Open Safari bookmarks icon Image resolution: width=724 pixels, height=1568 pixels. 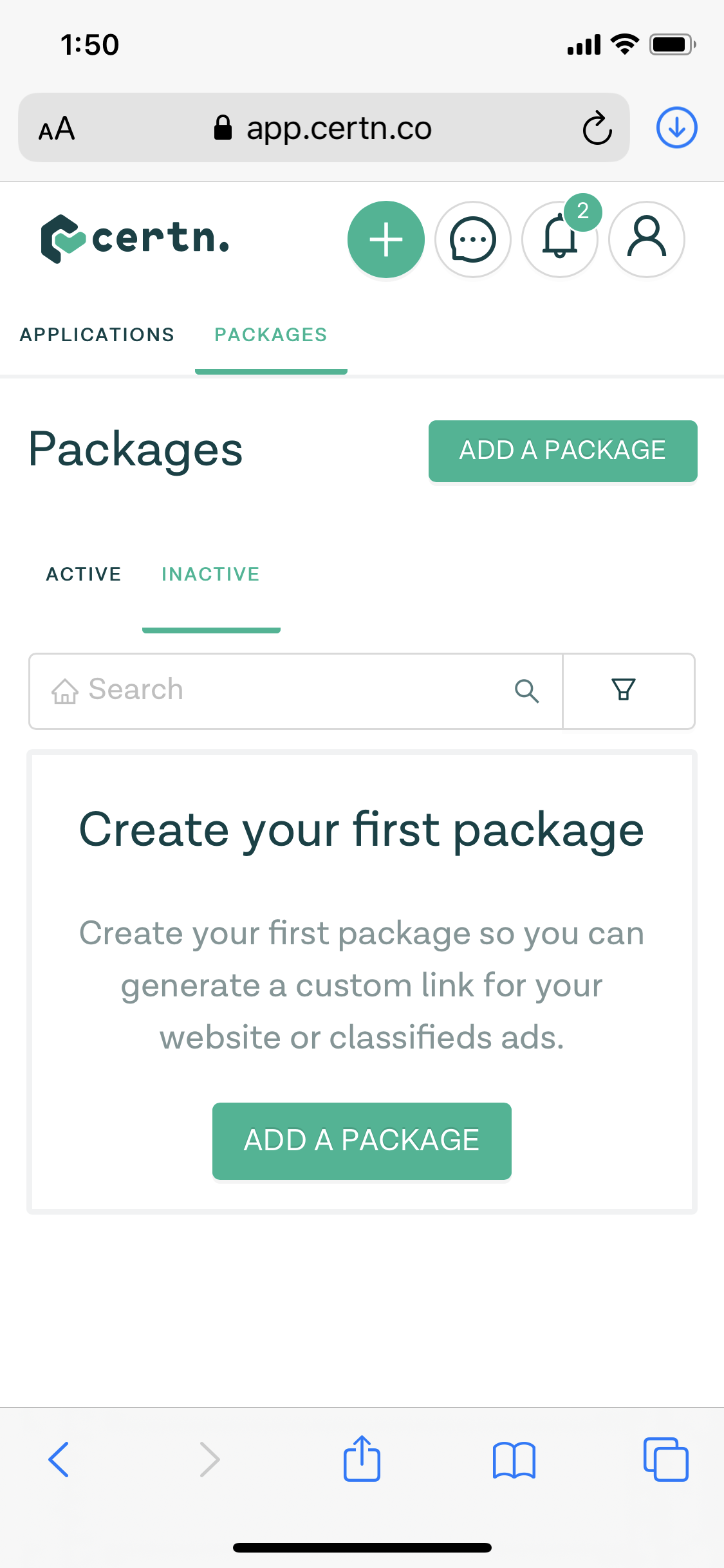[x=514, y=1459]
